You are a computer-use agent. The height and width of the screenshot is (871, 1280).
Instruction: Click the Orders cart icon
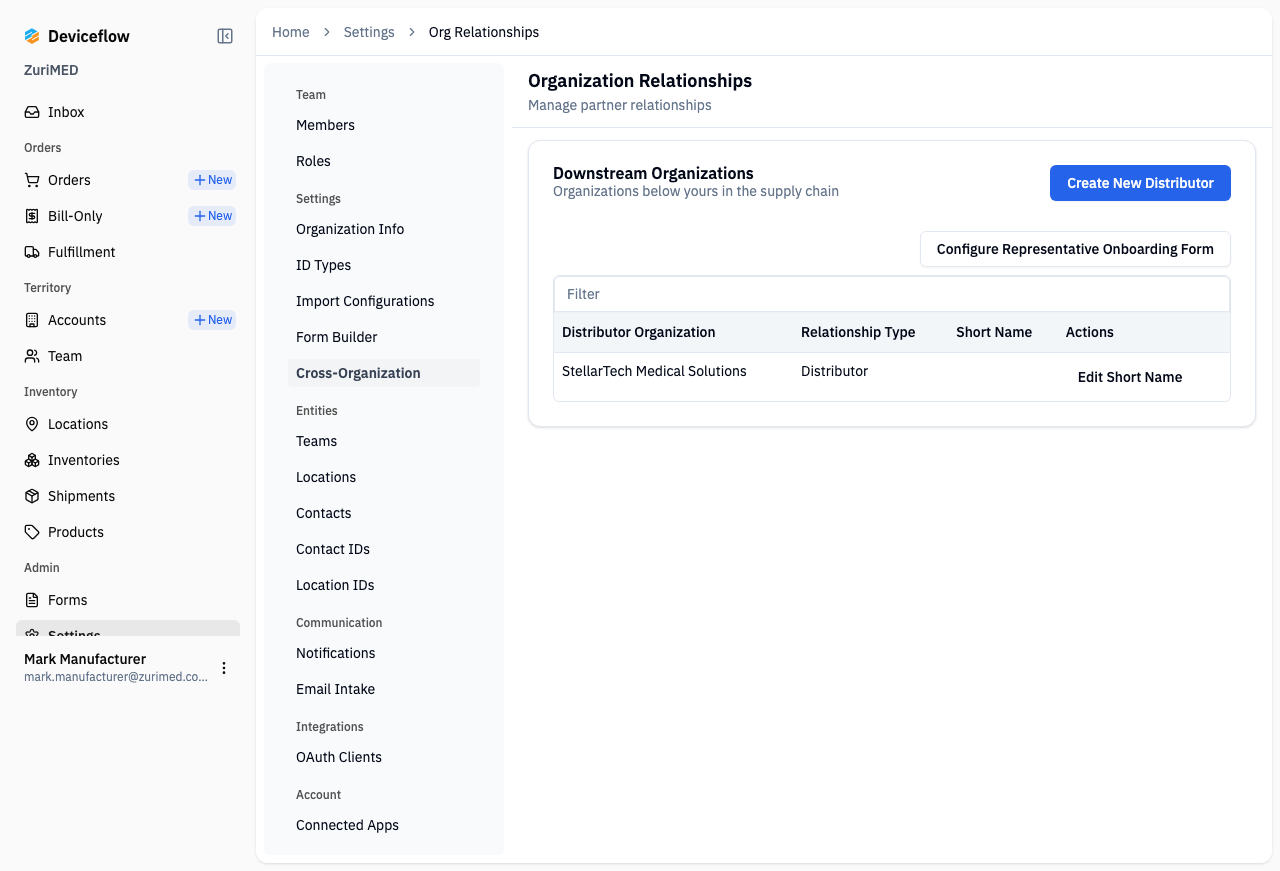click(x=32, y=180)
